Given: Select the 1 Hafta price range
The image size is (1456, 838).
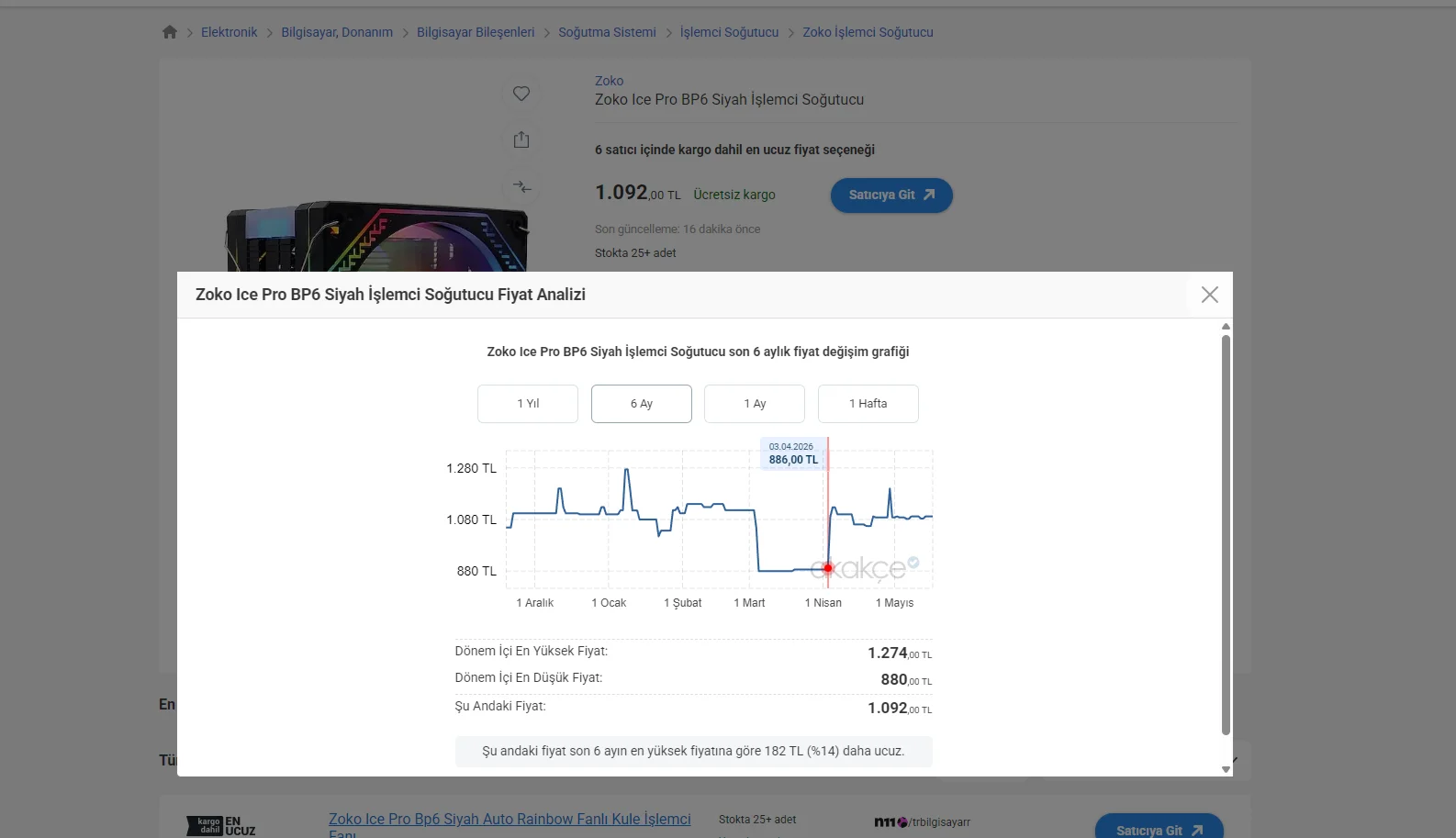Looking at the screenshot, I should [868, 404].
